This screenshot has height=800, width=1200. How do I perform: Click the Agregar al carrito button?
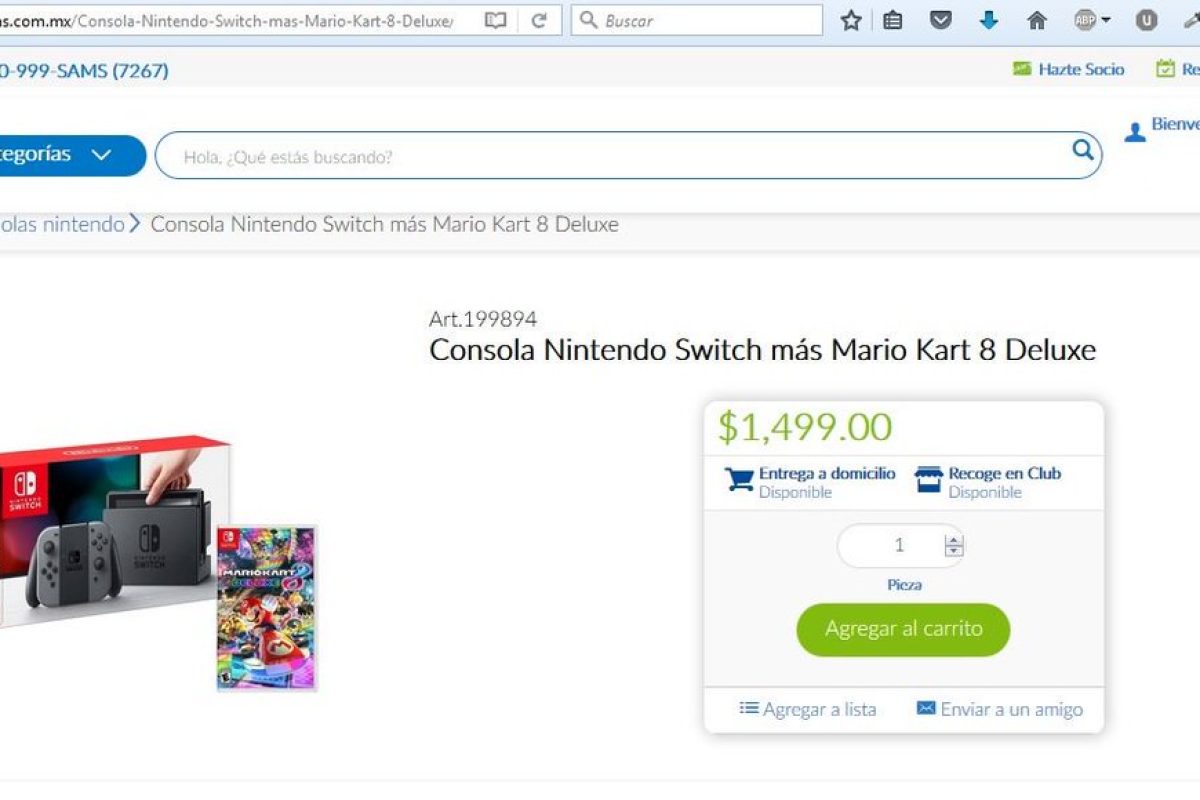[x=903, y=629]
